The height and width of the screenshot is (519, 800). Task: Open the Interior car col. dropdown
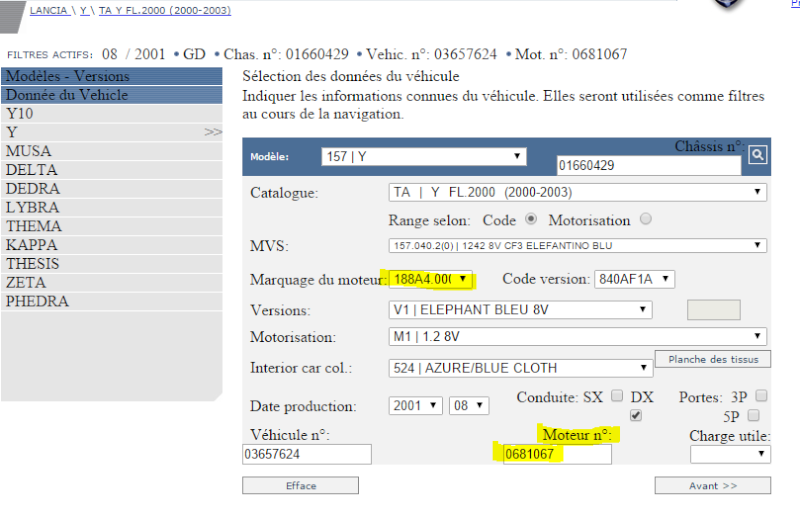pyautogui.click(x=521, y=368)
